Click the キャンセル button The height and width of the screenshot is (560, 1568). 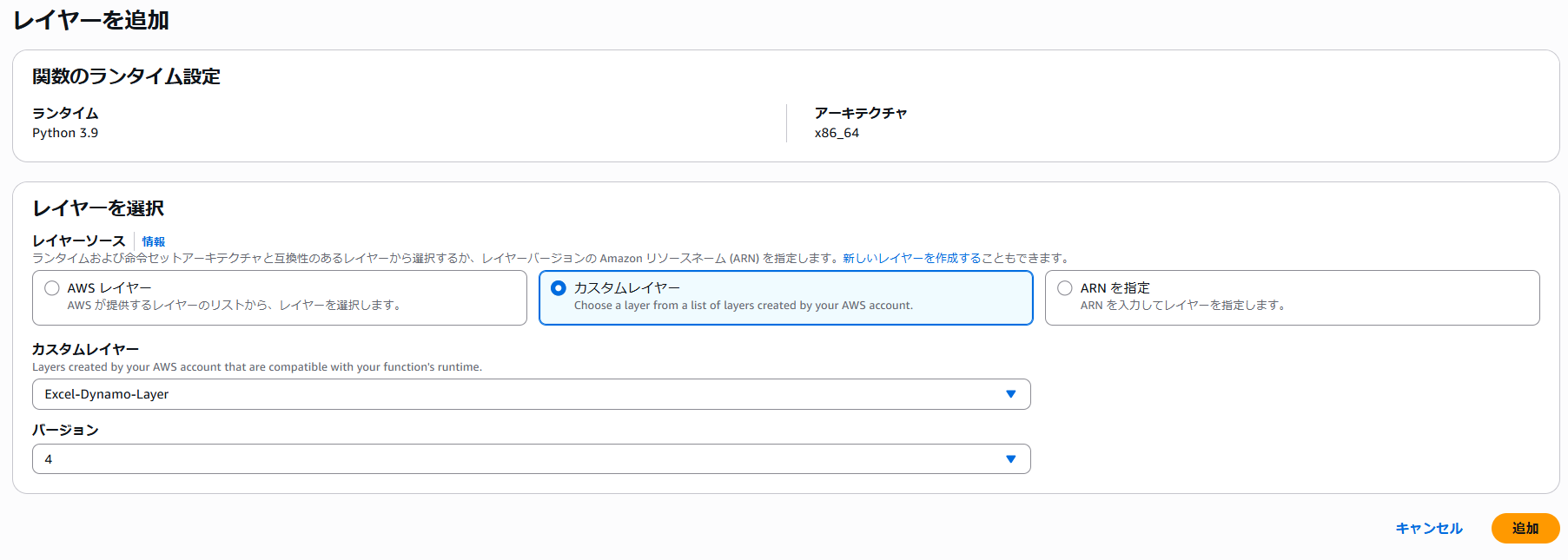point(1429,528)
